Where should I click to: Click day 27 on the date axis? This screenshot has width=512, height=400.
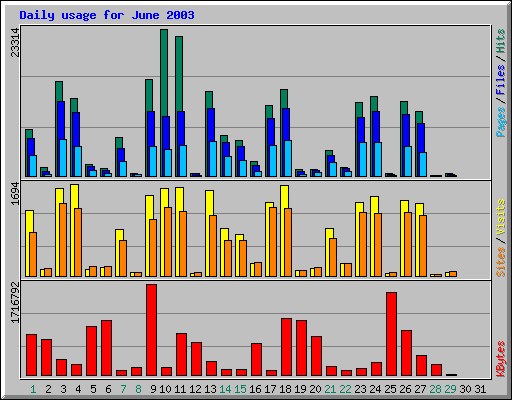coord(420,389)
